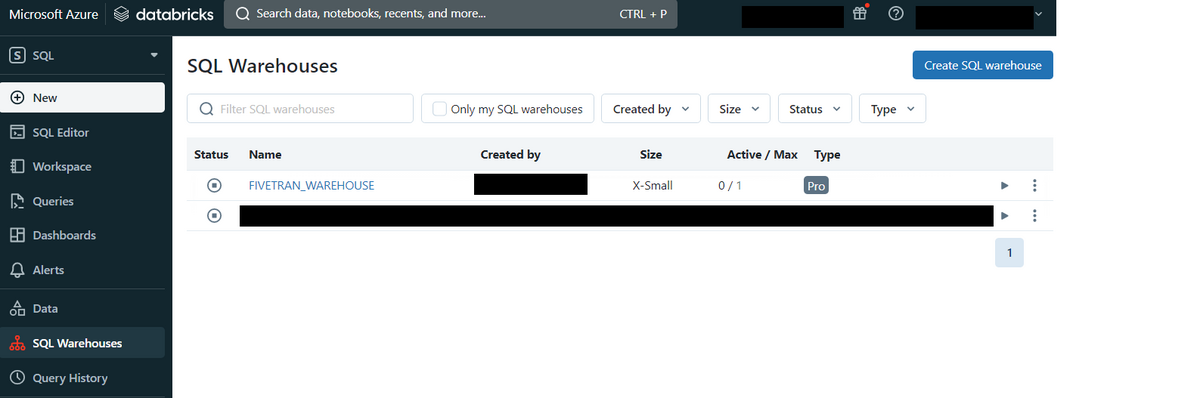This screenshot has height=398, width=1200.
Task: Click the search magnifier icon in header
Action: coord(243,15)
